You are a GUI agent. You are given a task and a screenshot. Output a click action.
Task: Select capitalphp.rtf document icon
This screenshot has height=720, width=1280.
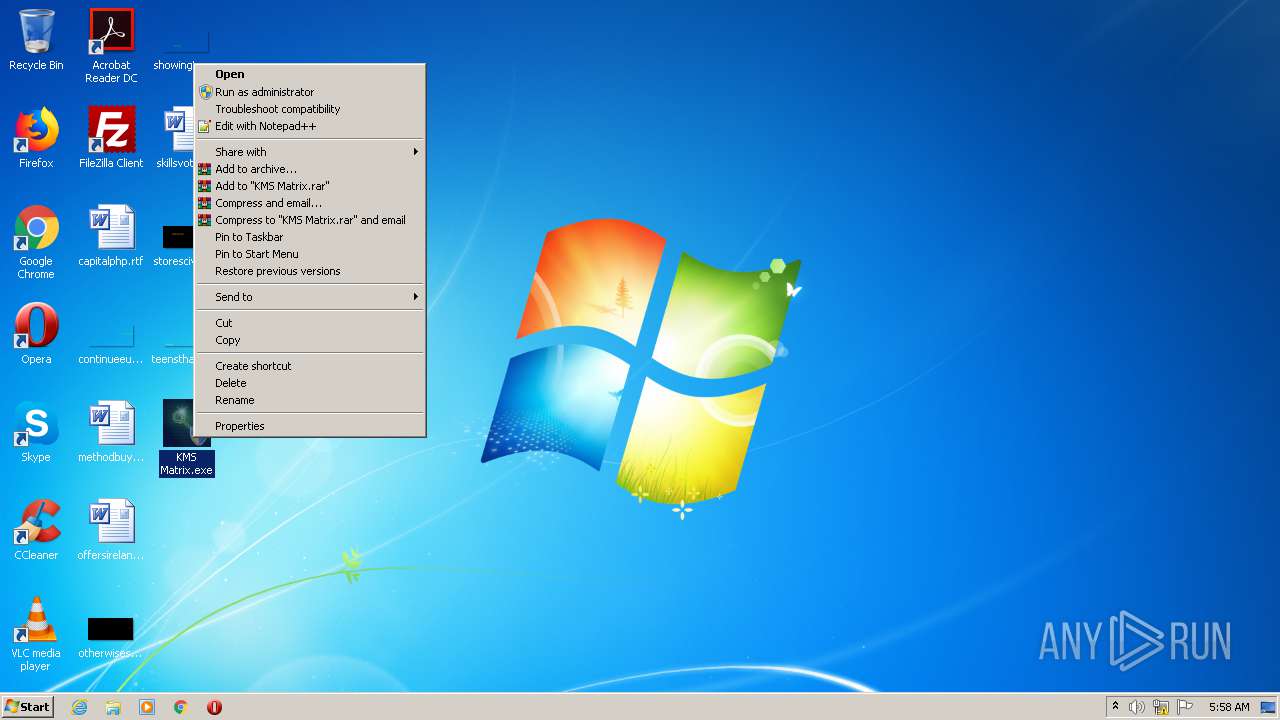111,236
